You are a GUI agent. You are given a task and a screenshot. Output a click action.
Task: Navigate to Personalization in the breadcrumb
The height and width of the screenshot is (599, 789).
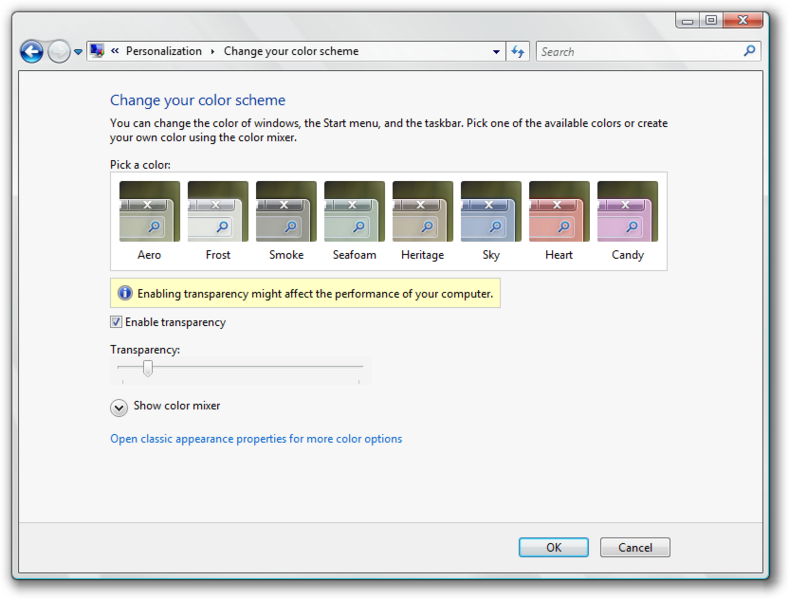tap(164, 51)
